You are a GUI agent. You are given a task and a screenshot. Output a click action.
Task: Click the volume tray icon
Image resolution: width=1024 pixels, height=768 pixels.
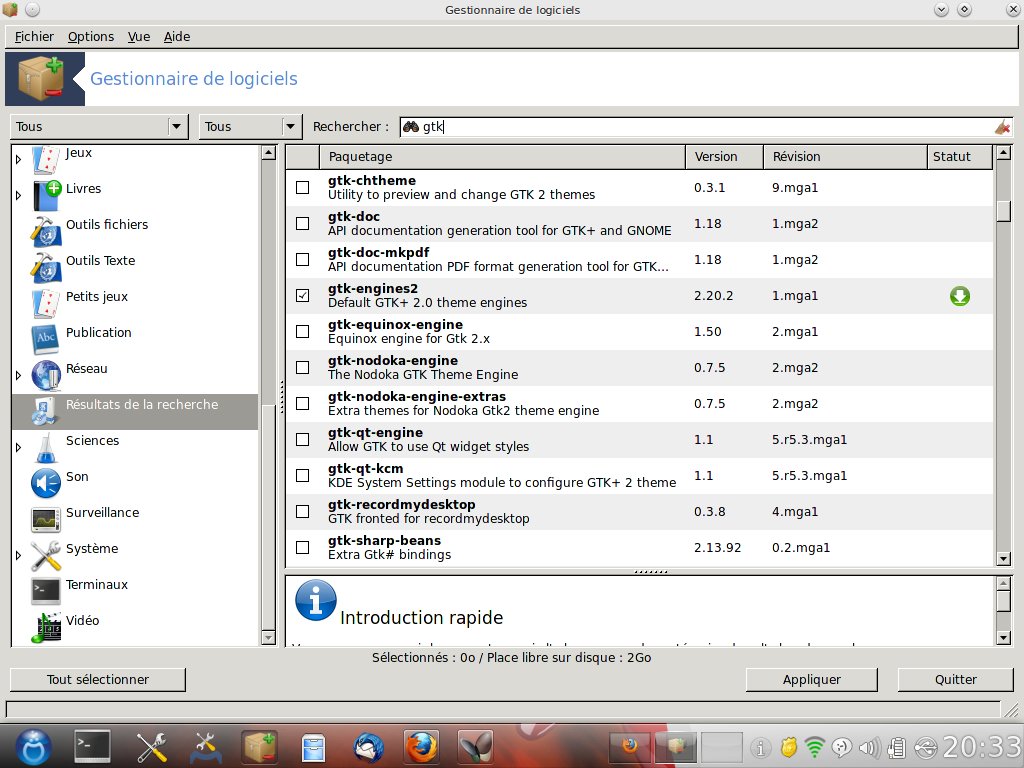tap(869, 746)
